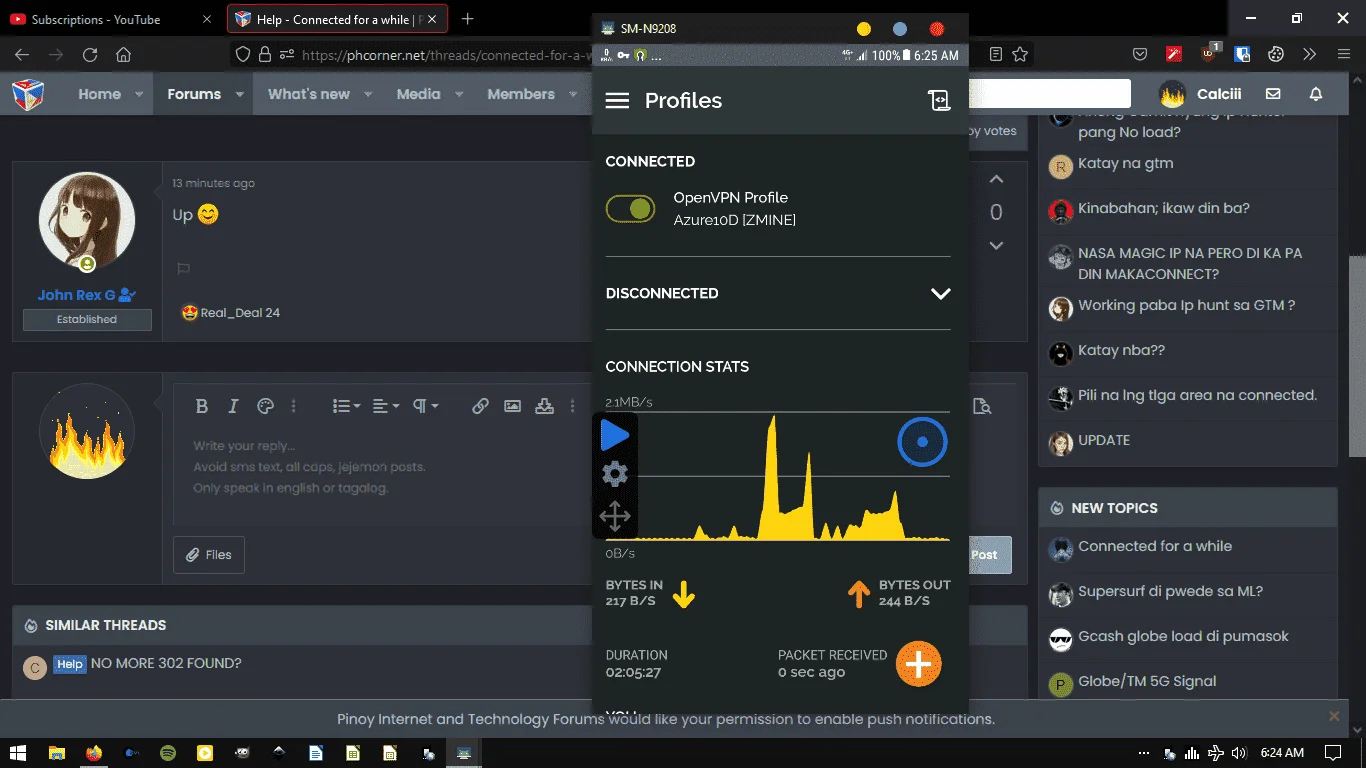This screenshot has height=768, width=1366.
Task: Toggle off the Azure10D OpenVPN profile switch
Action: tap(630, 208)
